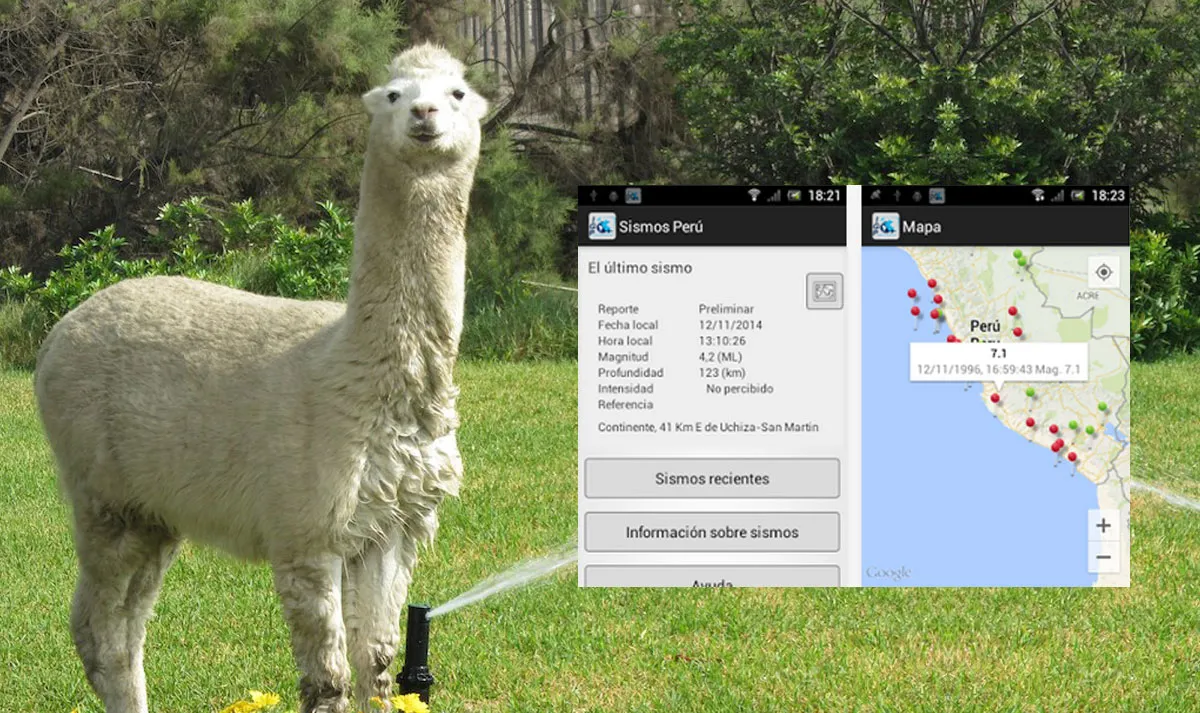Screen dimensions: 1200x713
Task: Tap the 7.1 magnitude info popup
Action: coord(998,362)
